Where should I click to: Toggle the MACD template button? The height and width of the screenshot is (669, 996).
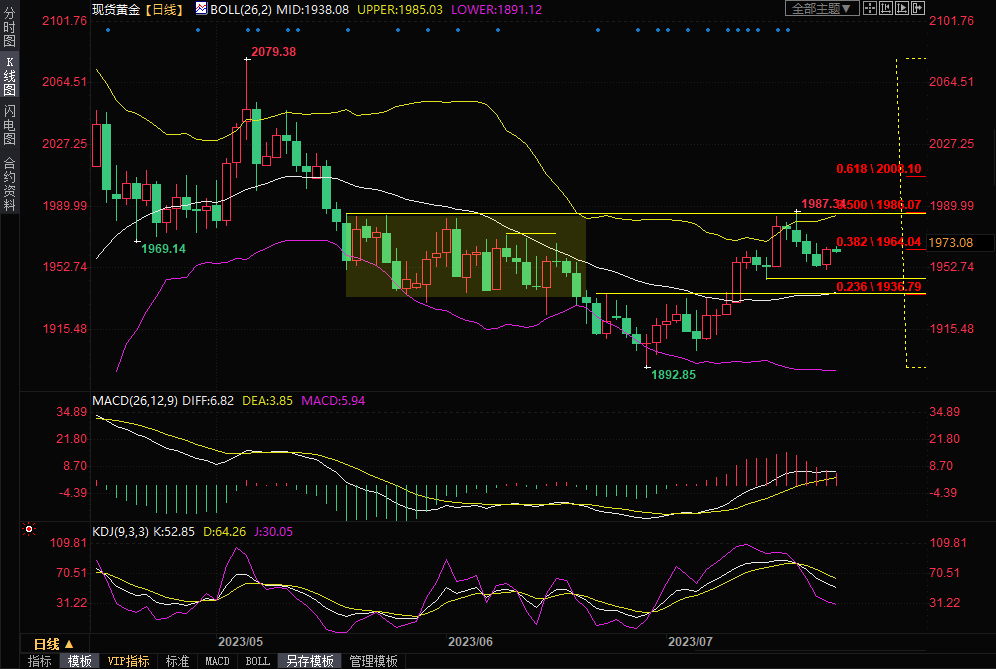pyautogui.click(x=217, y=661)
